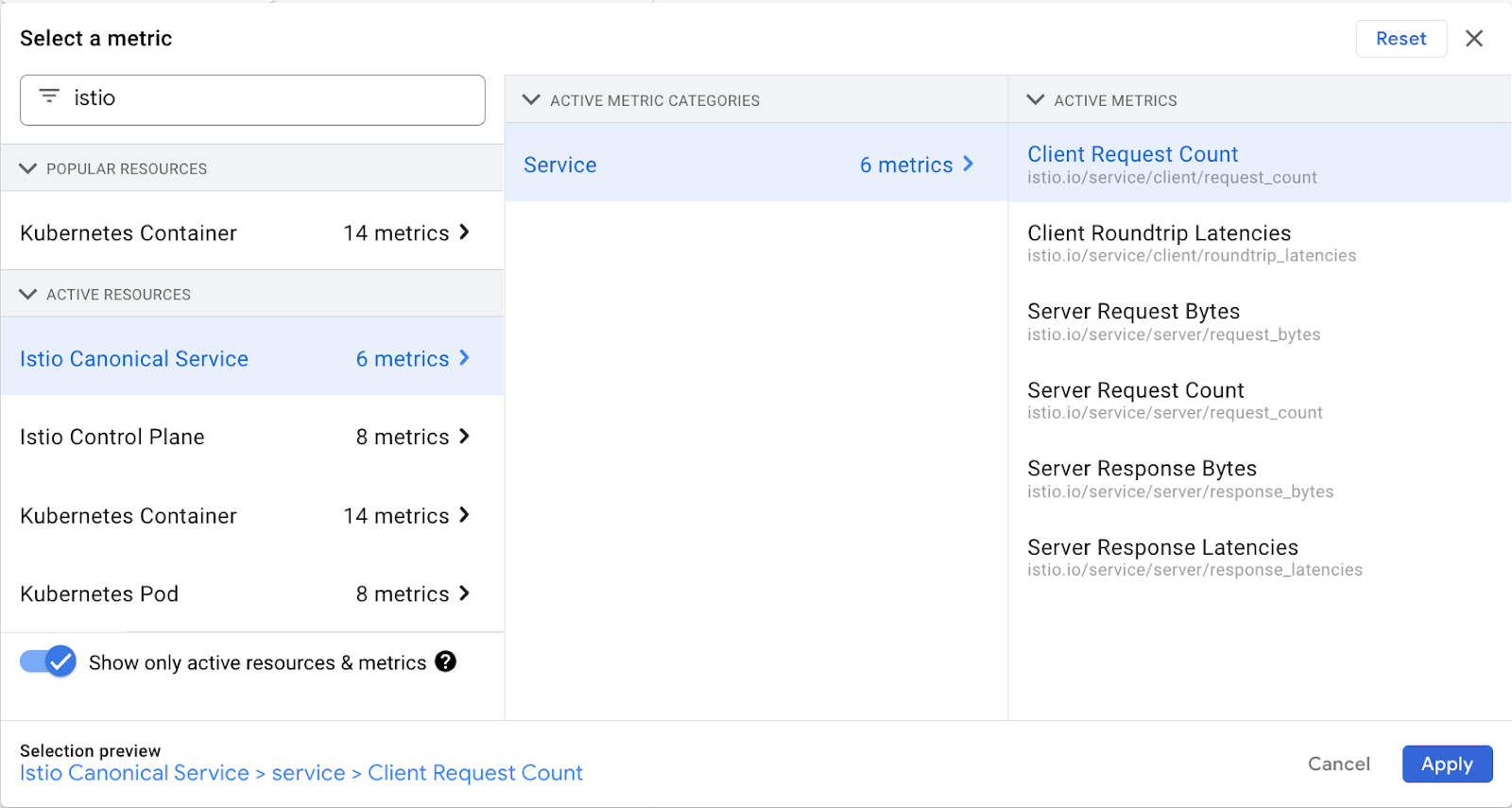Click the Cancel button
The height and width of the screenshot is (808, 1512).
pyautogui.click(x=1338, y=764)
